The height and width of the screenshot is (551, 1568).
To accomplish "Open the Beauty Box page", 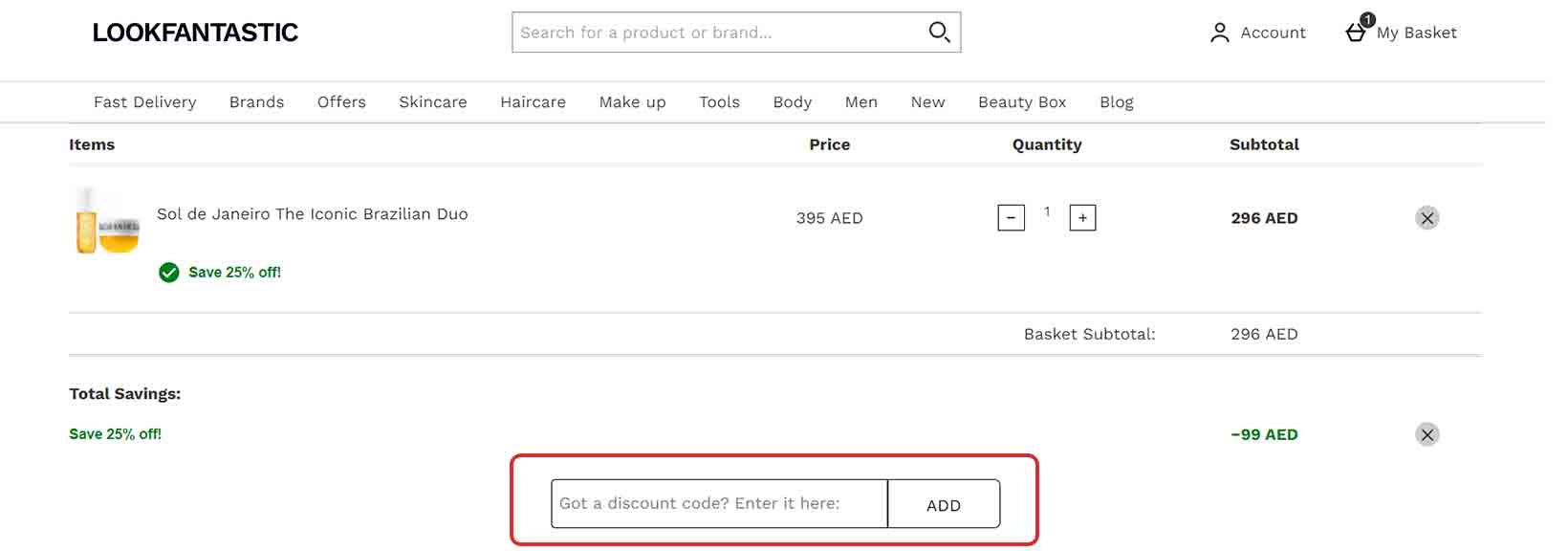I will (x=1021, y=101).
